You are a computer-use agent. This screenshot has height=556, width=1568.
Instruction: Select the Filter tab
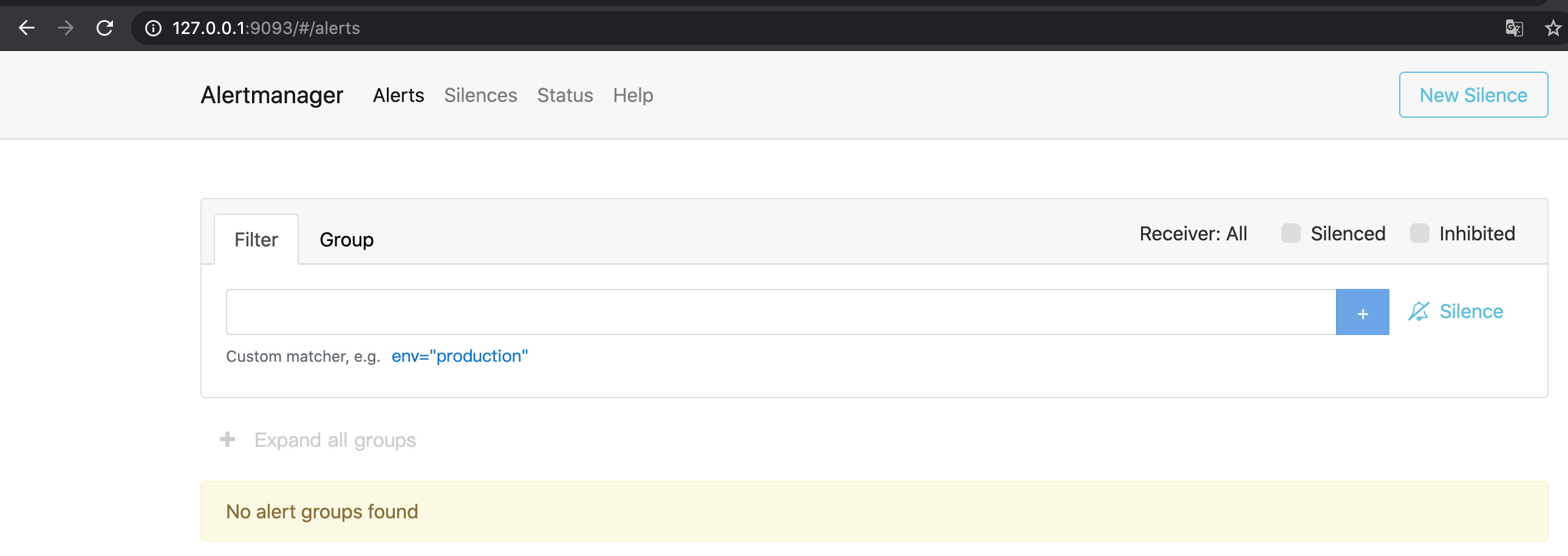256,240
